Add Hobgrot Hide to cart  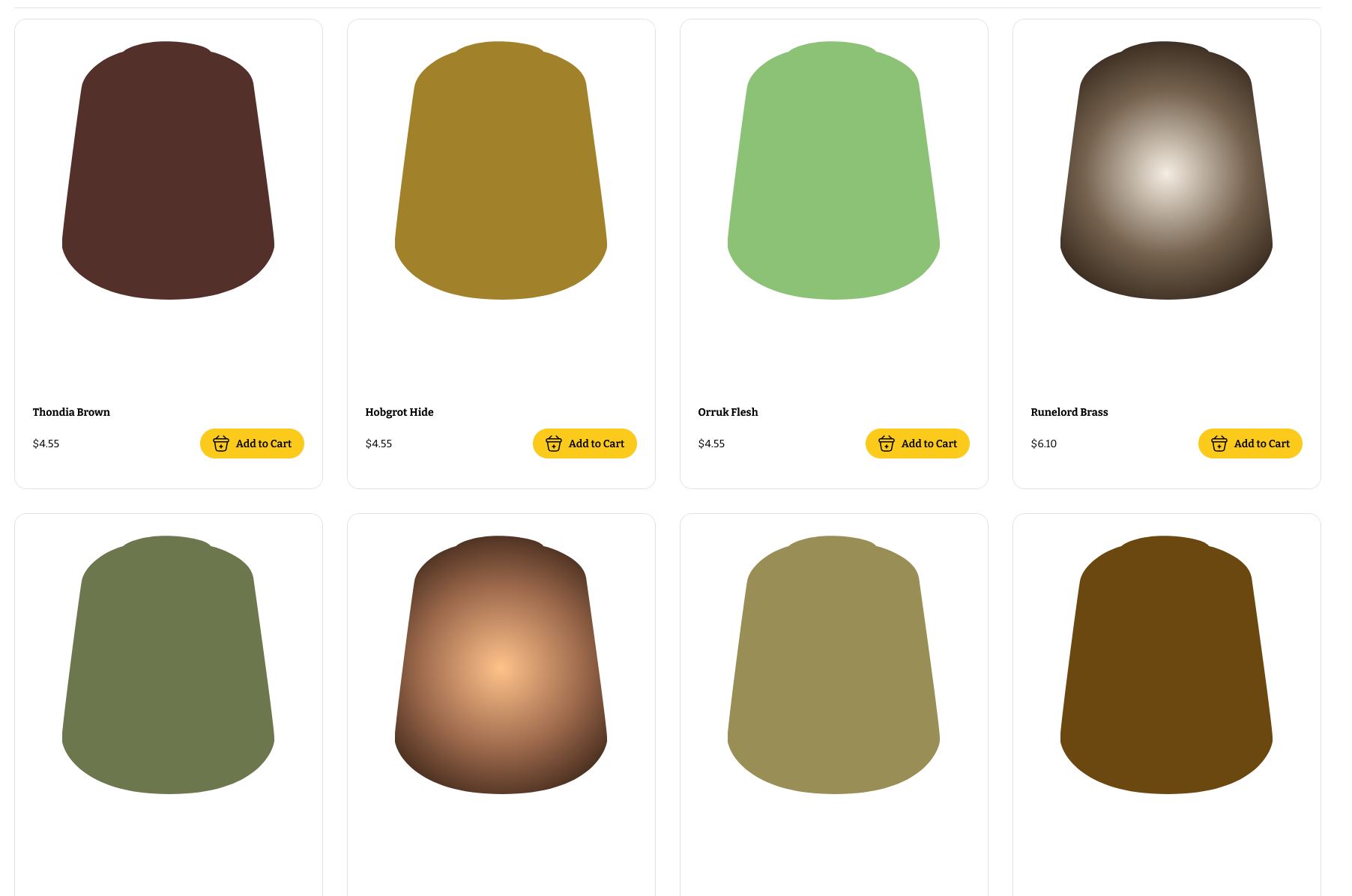(585, 444)
